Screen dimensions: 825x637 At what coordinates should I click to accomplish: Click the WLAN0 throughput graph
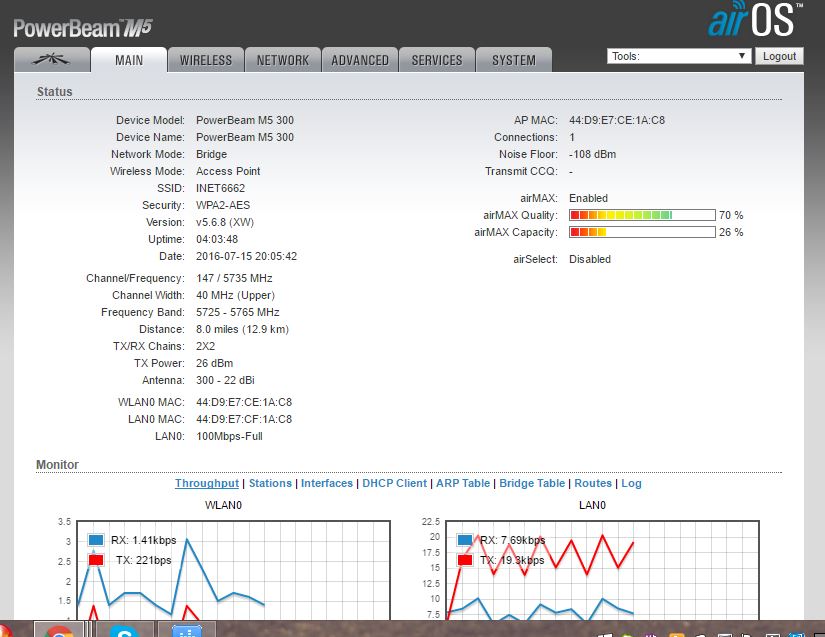tap(233, 570)
